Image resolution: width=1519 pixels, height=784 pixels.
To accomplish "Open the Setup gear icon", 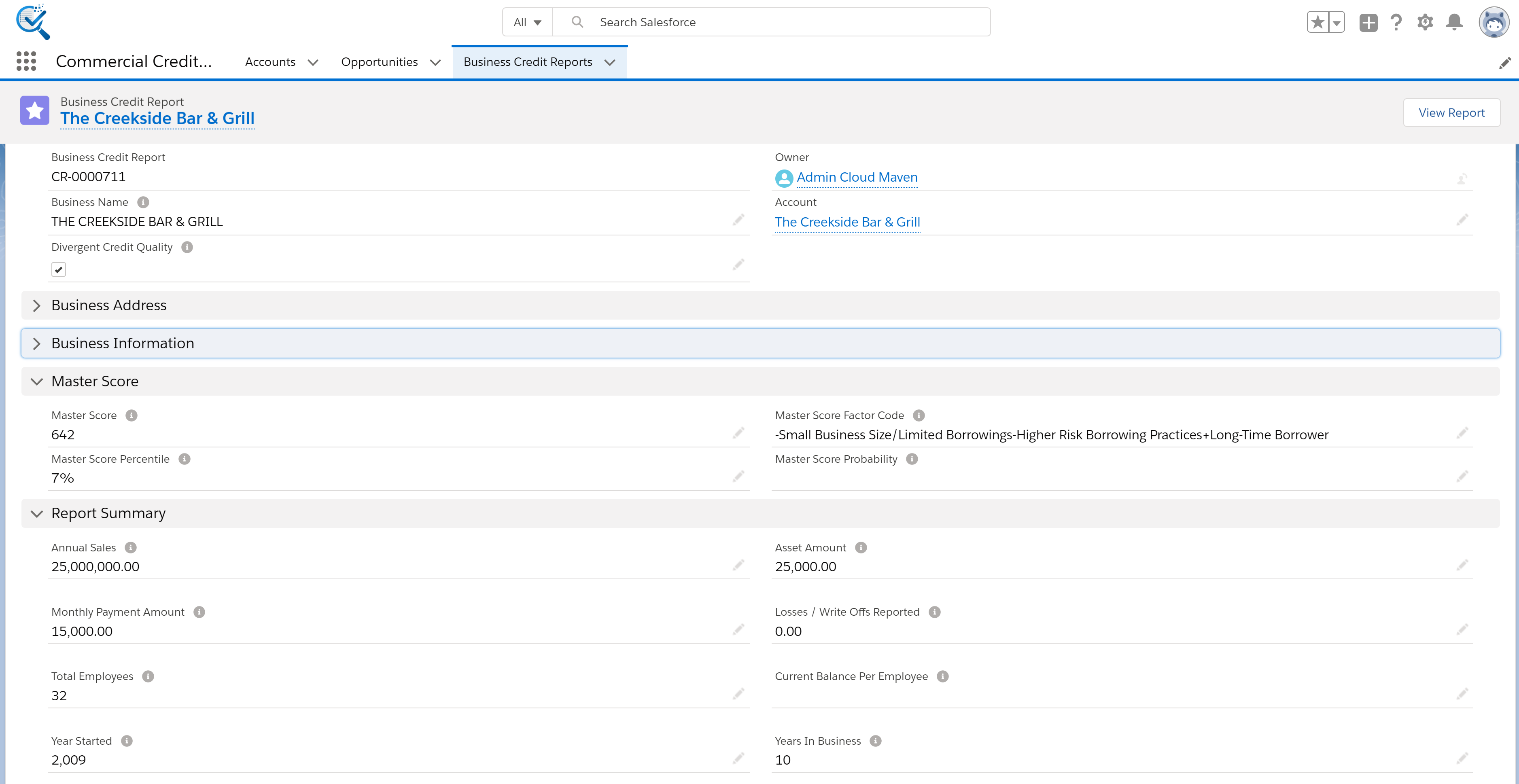I will click(x=1425, y=22).
